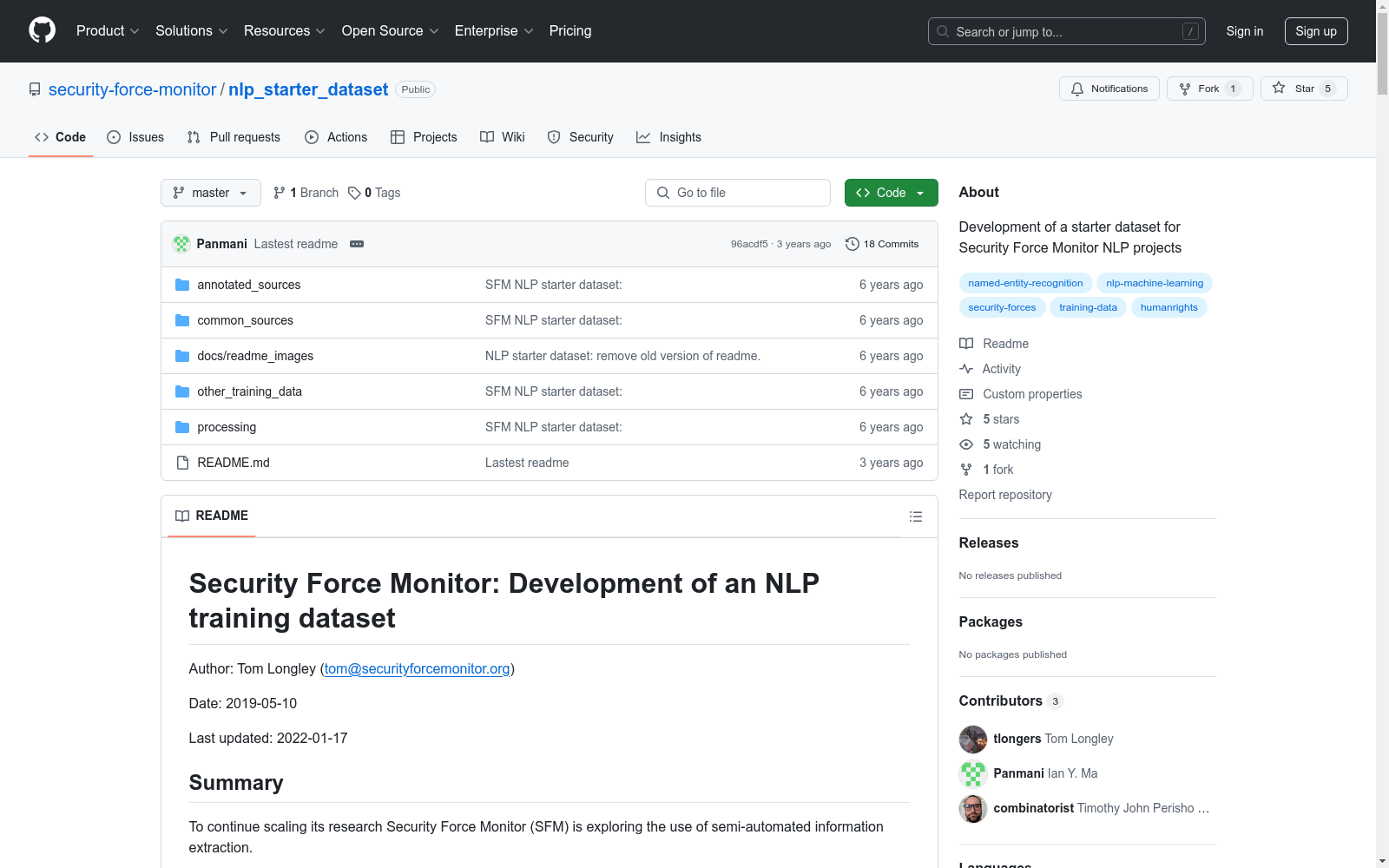Click the tom@securityforcemonitor.org email link
Viewport: 1389px width, 868px height.
click(x=418, y=668)
